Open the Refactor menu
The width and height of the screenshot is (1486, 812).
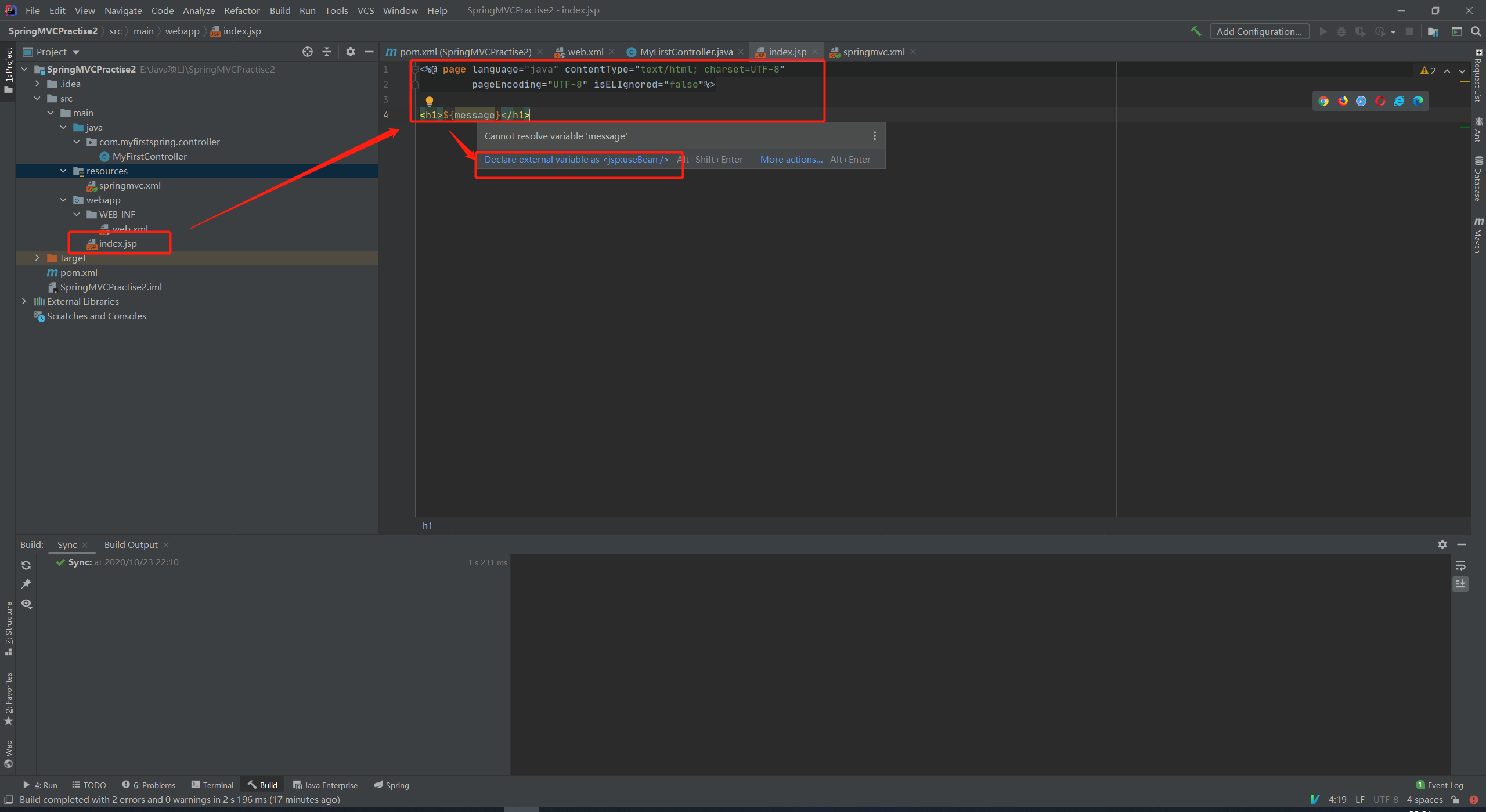click(x=241, y=10)
